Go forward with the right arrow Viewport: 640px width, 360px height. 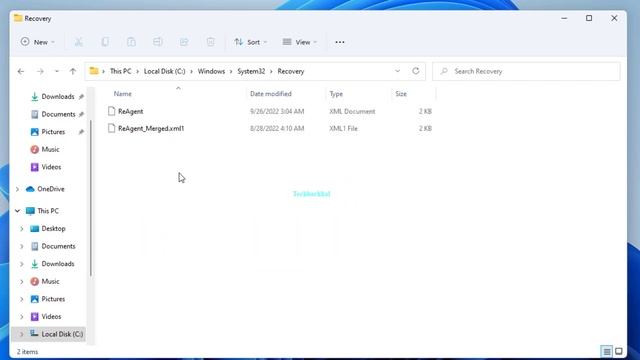[40, 71]
